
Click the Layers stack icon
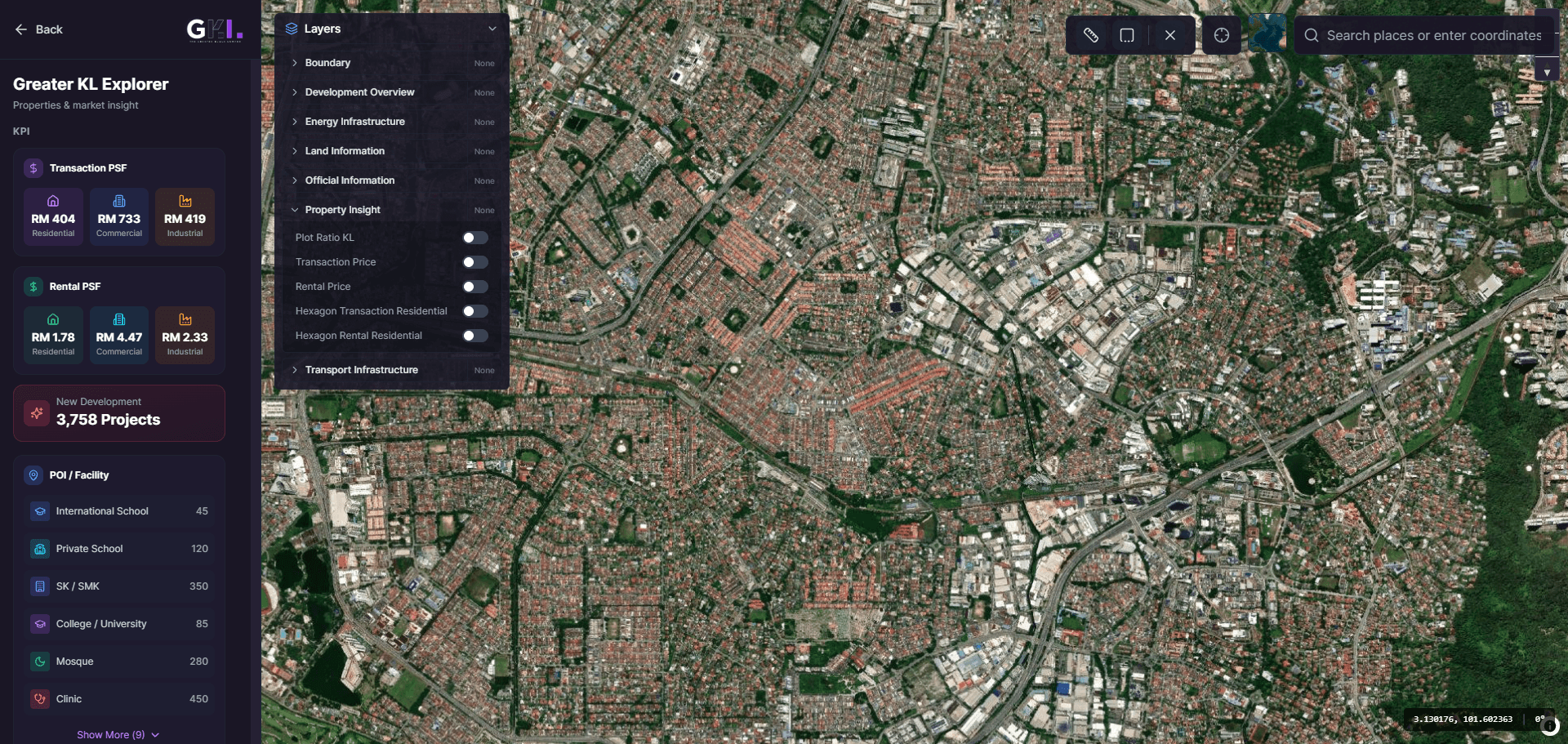[x=292, y=29]
